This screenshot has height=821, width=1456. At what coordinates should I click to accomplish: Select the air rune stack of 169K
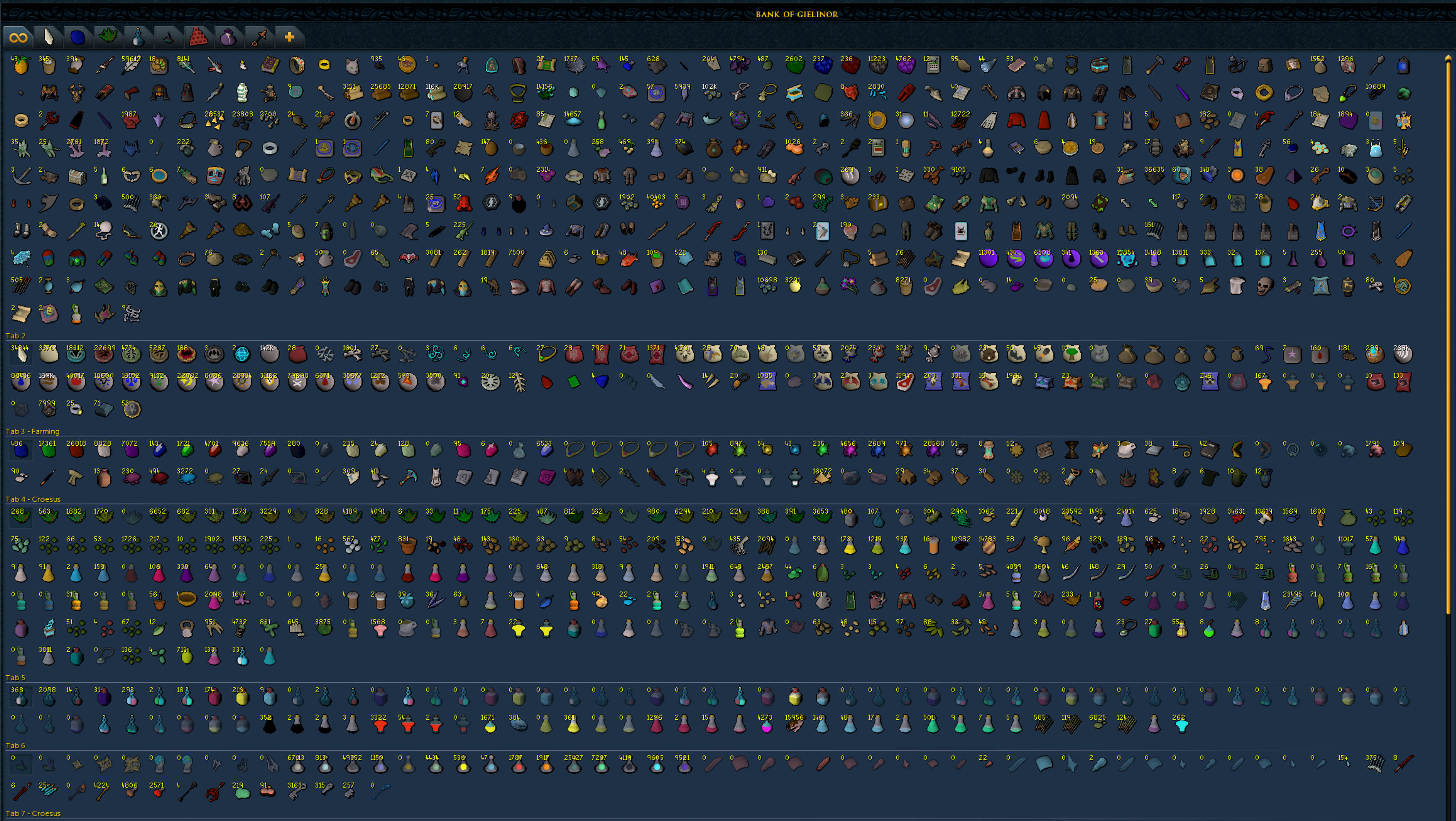pyautogui.click(x=49, y=382)
